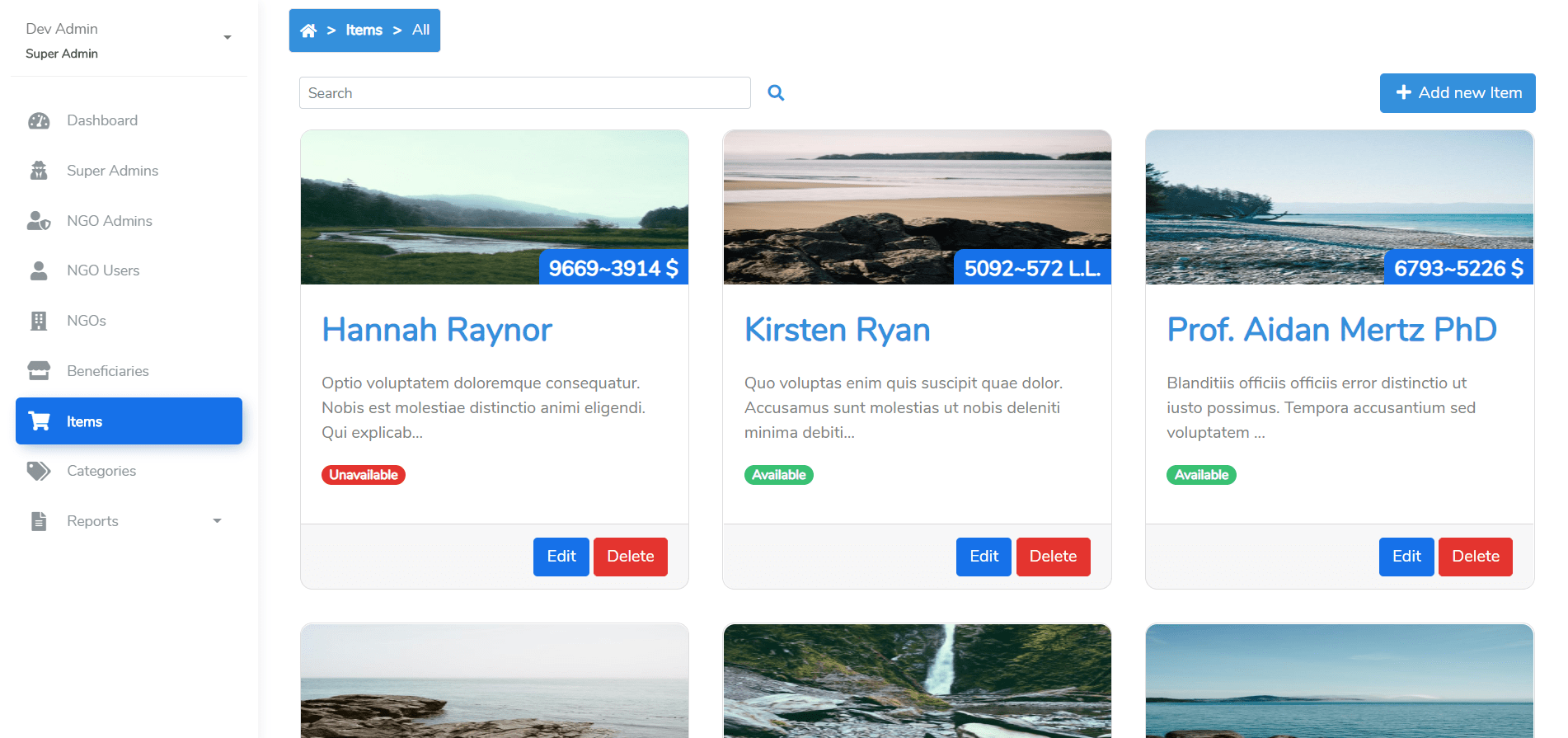Delete the Kirsten Ryan item
Screen dimensions: 1568x738
point(1052,557)
